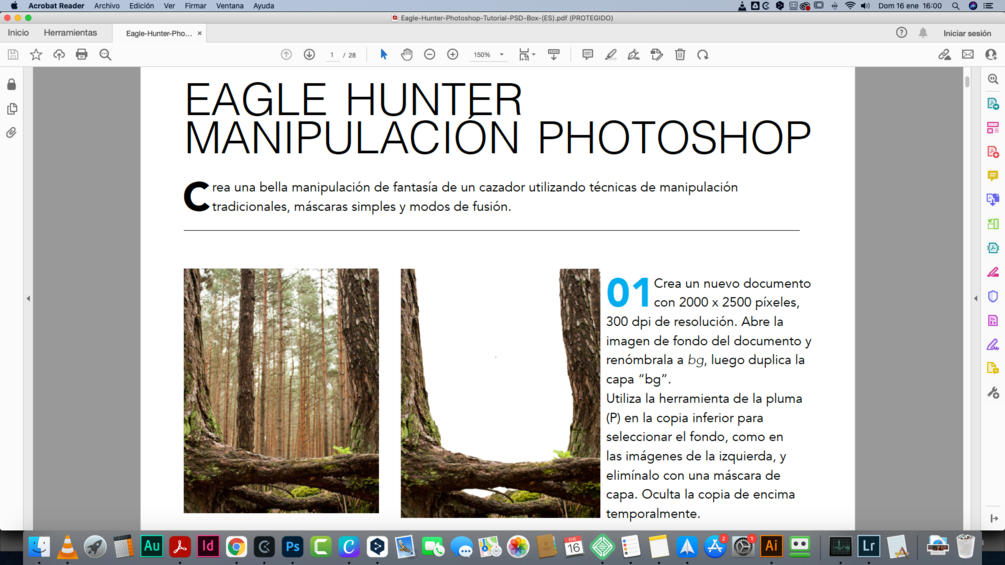This screenshot has height=565, width=1005.
Task: Expand the left navigation pane arrow
Action: 28,299
